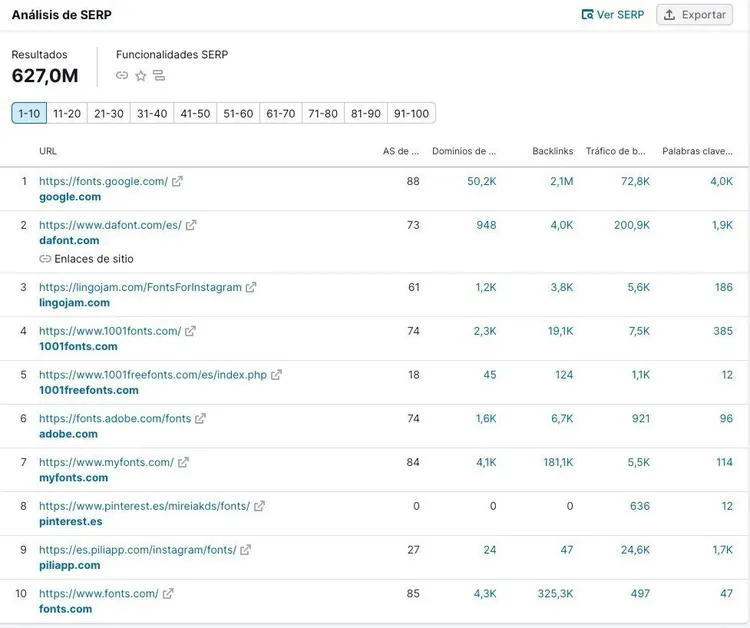Image resolution: width=750 pixels, height=628 pixels.
Task: Open the google.com domain link
Action: [70, 197]
